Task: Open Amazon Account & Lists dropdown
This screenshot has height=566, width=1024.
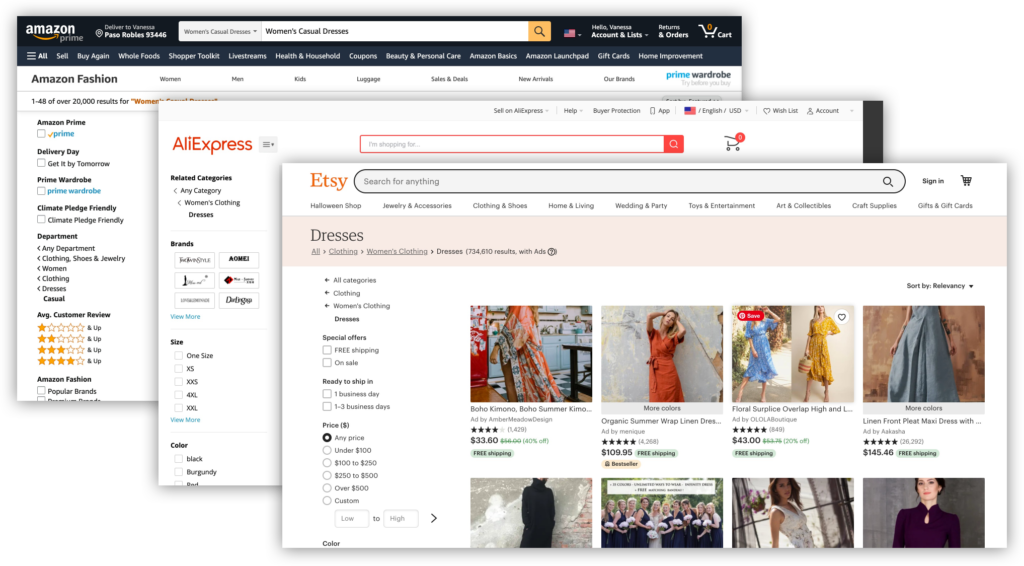Action: (620, 31)
